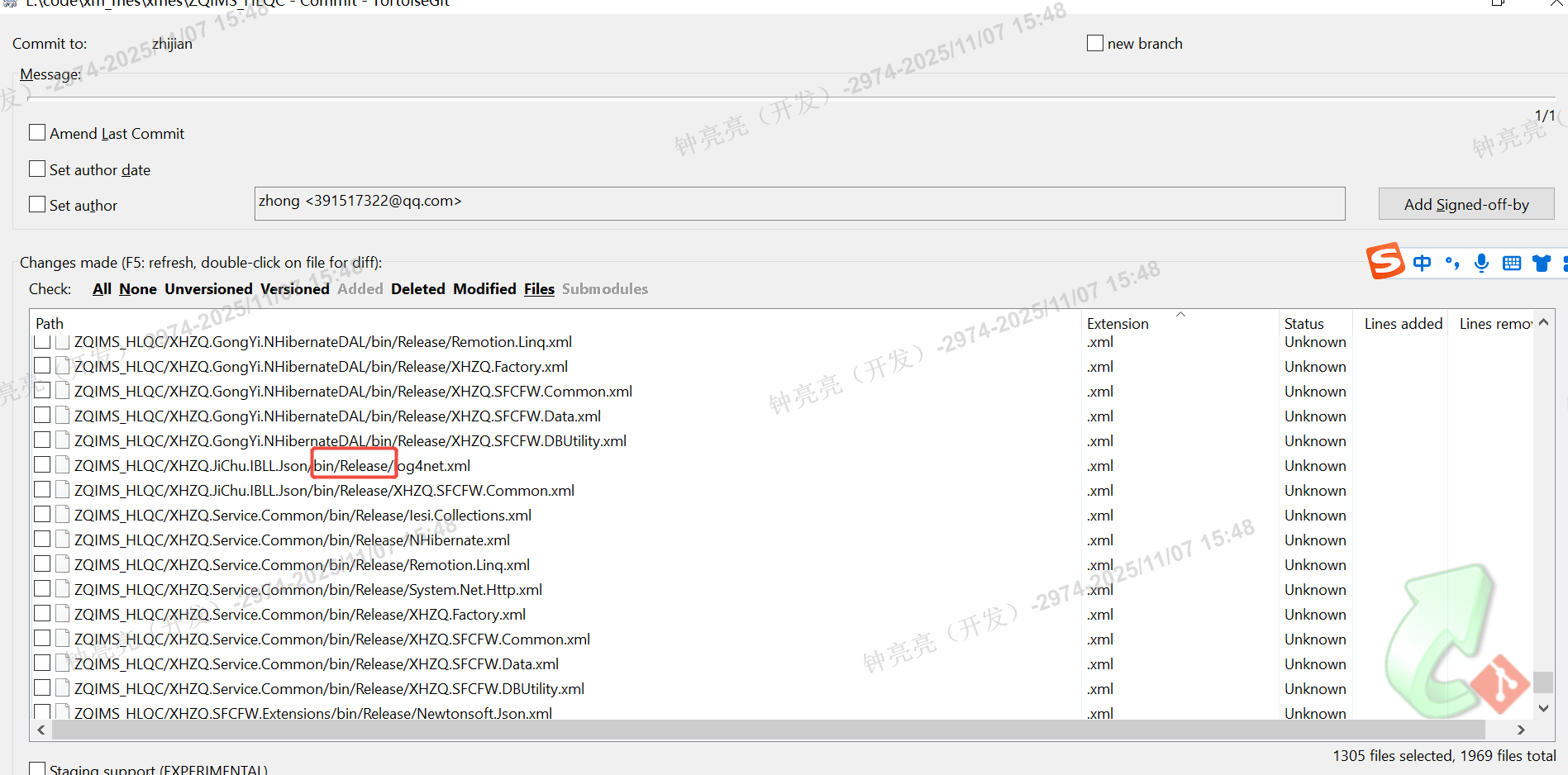Image resolution: width=1568 pixels, height=775 pixels.
Task: Check Amend Last Commit
Action: (37, 132)
